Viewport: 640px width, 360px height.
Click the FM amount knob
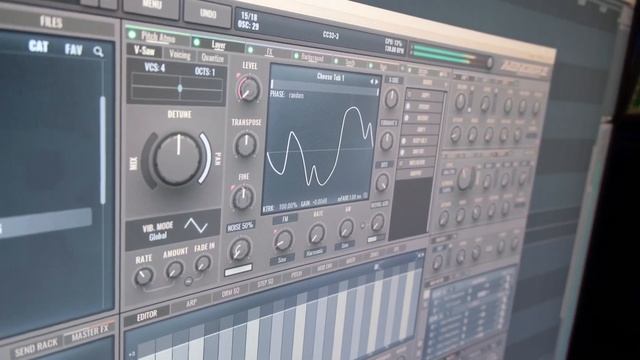tap(283, 240)
